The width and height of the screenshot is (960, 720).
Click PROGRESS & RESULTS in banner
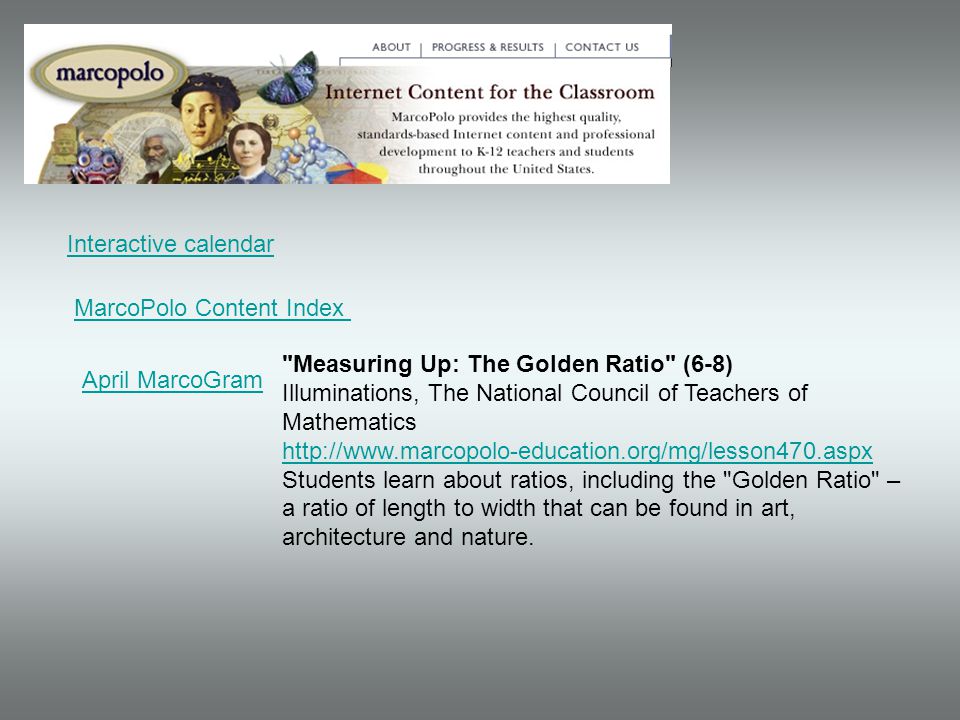(x=487, y=47)
